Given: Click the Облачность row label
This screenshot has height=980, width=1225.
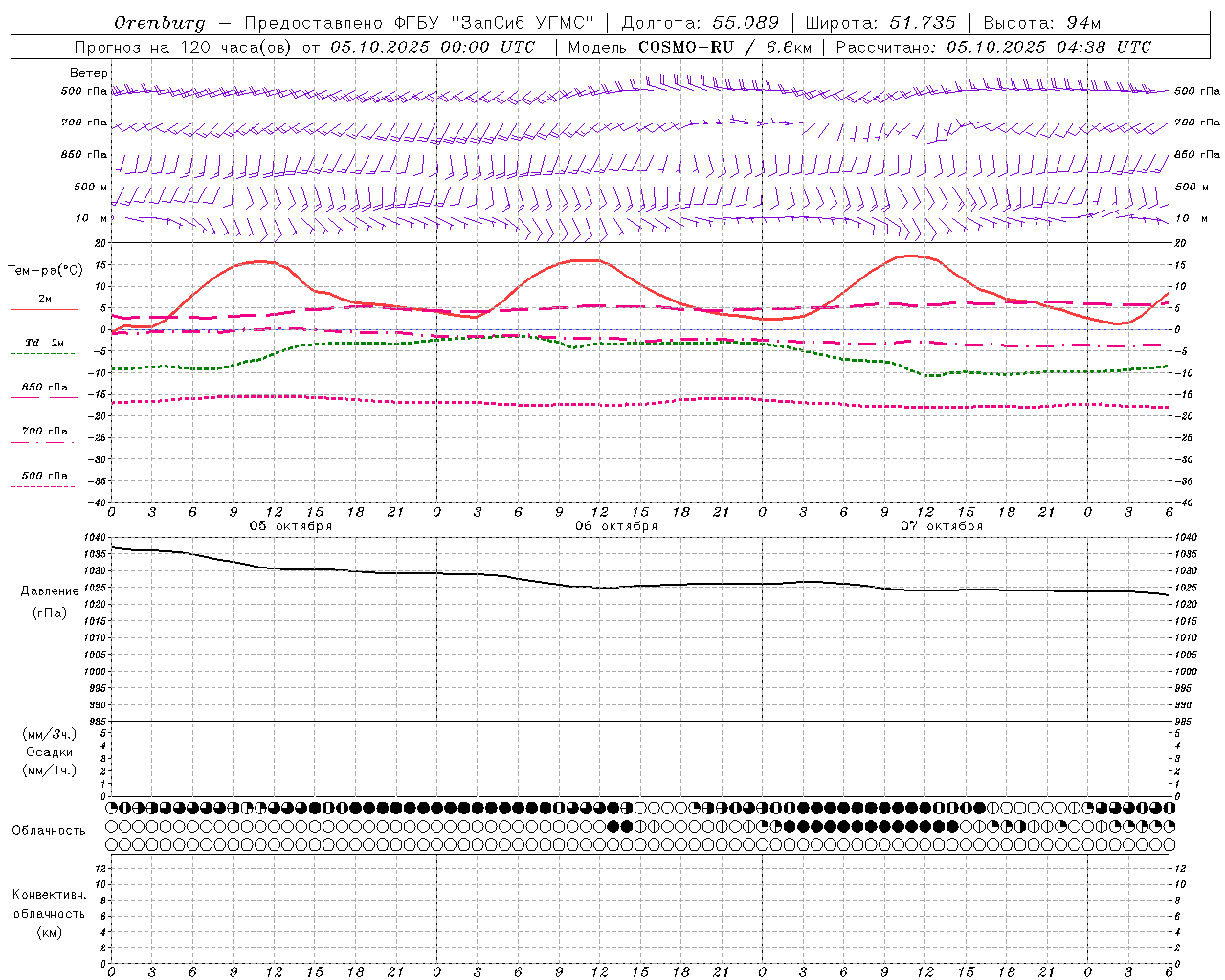Looking at the screenshot, I should (49, 831).
